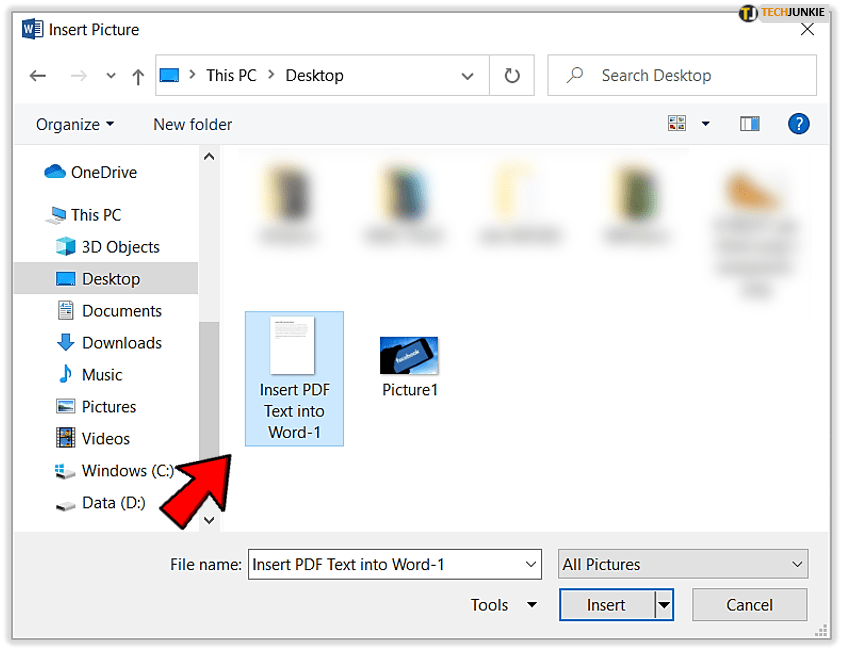Viewport: 843px width, 651px height.
Task: Click the Back navigation arrow
Action: coord(38,76)
